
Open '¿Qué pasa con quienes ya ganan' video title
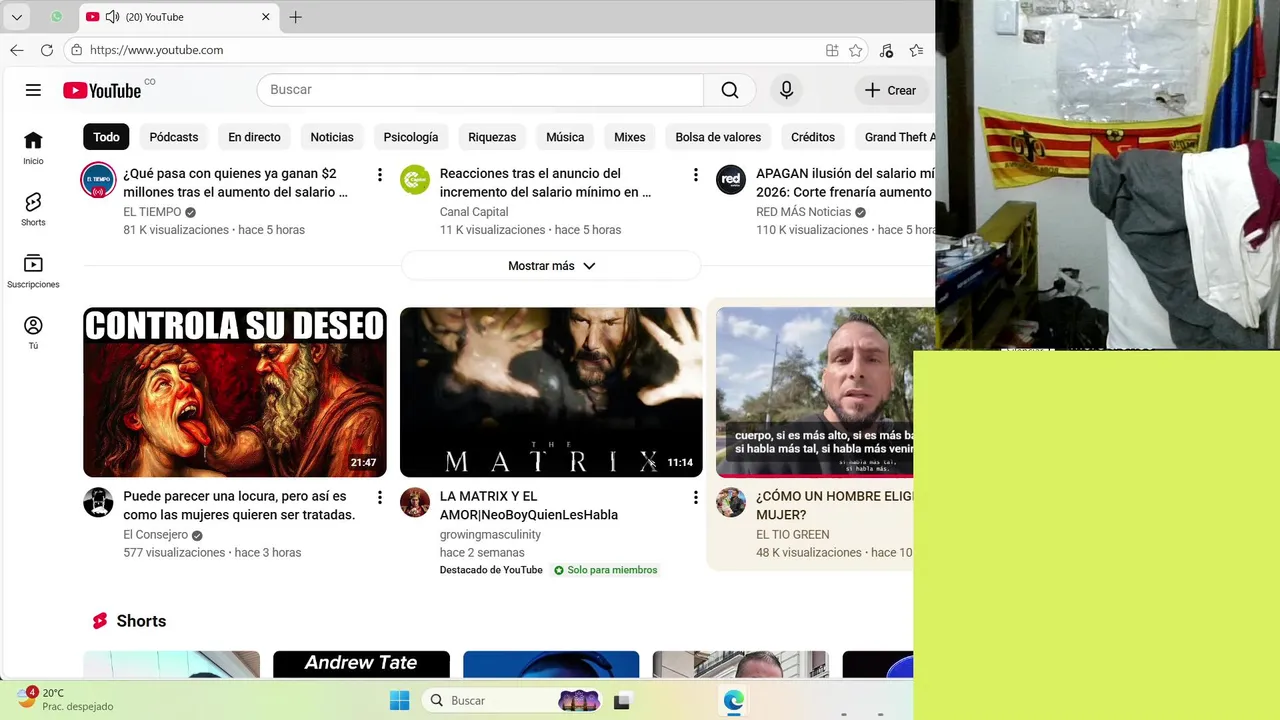click(235, 183)
